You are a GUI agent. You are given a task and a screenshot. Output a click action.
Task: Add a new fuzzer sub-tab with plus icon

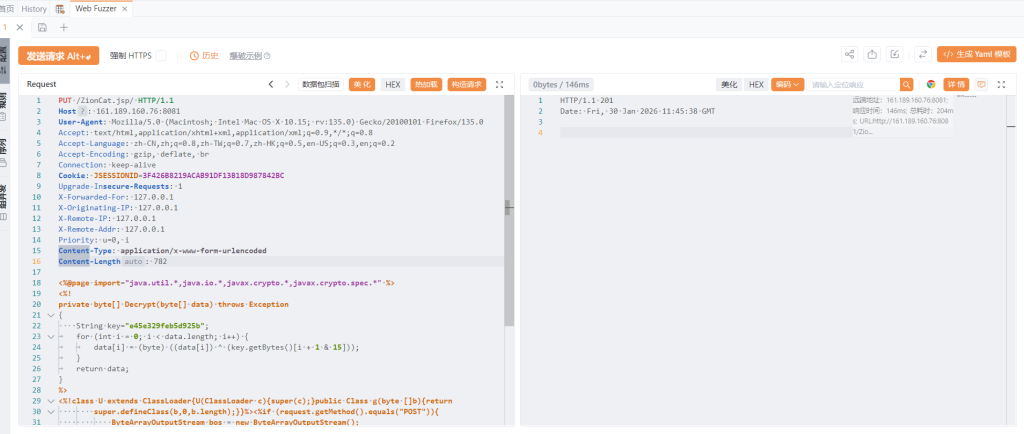click(x=64, y=27)
